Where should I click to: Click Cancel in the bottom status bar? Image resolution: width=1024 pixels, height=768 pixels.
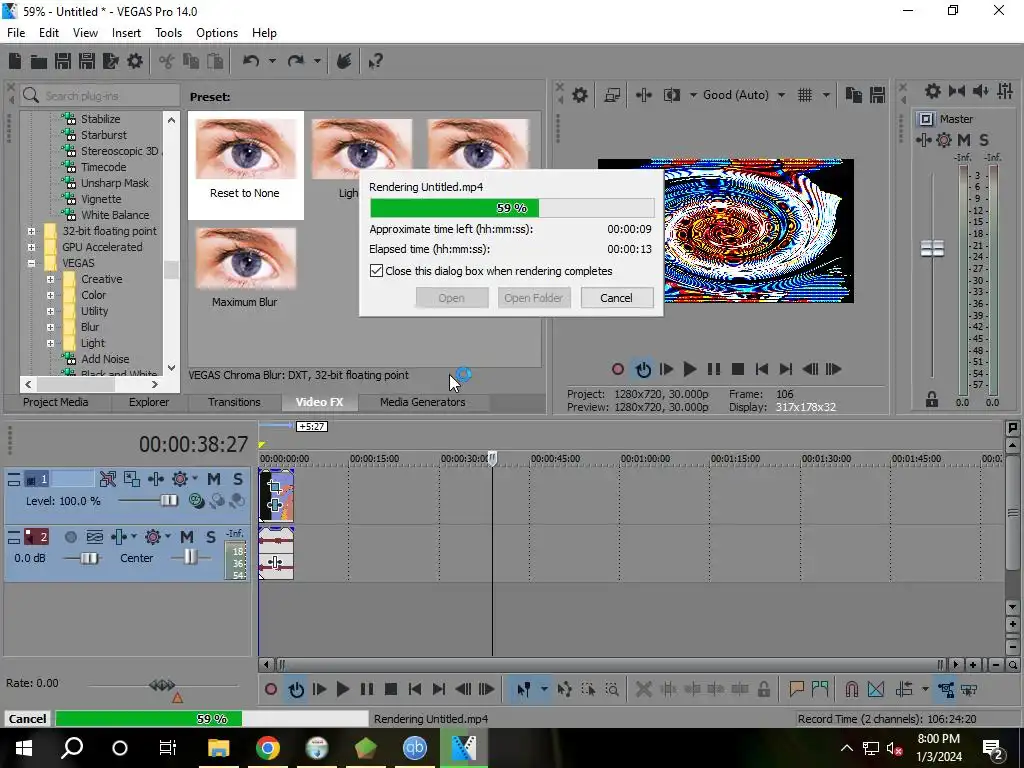click(27, 719)
